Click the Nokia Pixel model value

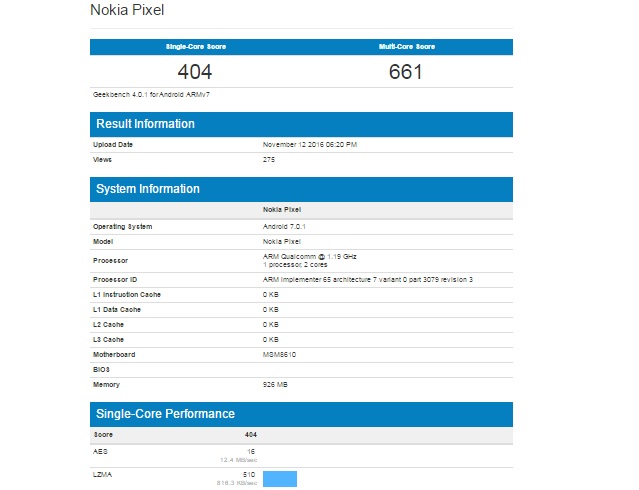click(282, 242)
